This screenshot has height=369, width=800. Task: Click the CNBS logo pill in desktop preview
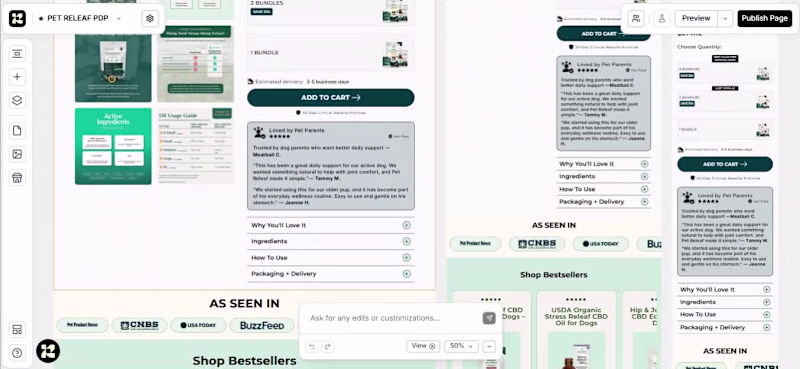139,325
